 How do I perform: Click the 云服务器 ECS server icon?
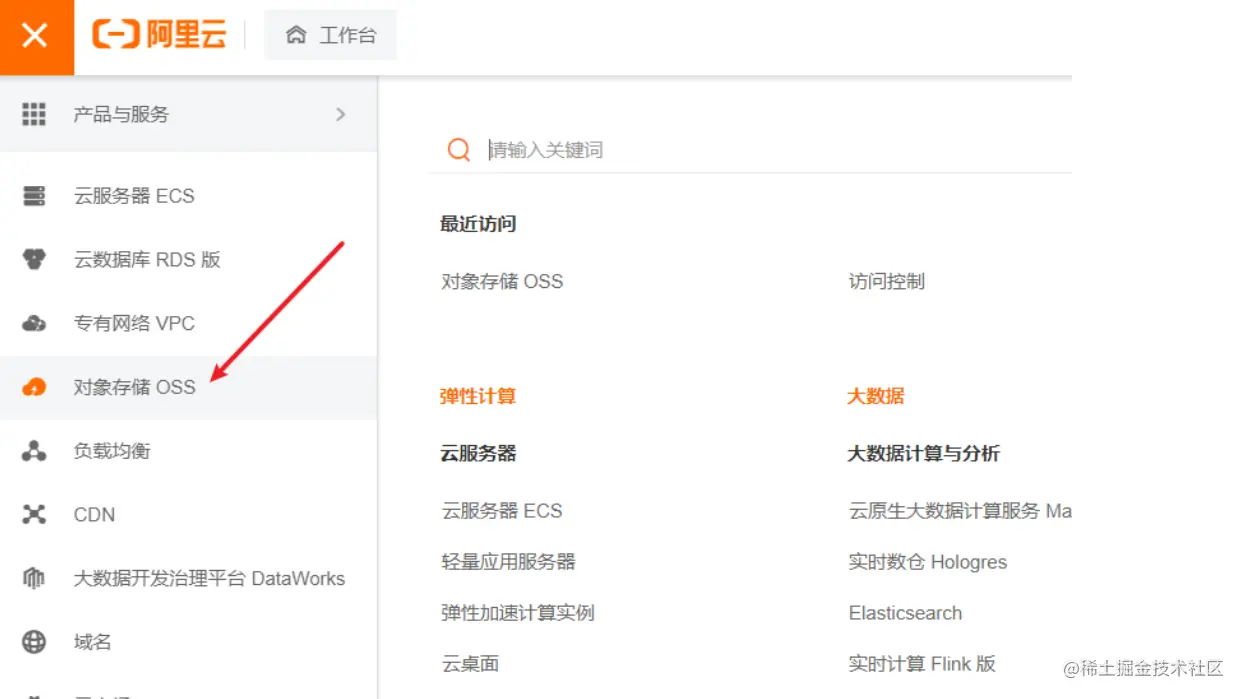[x=34, y=196]
